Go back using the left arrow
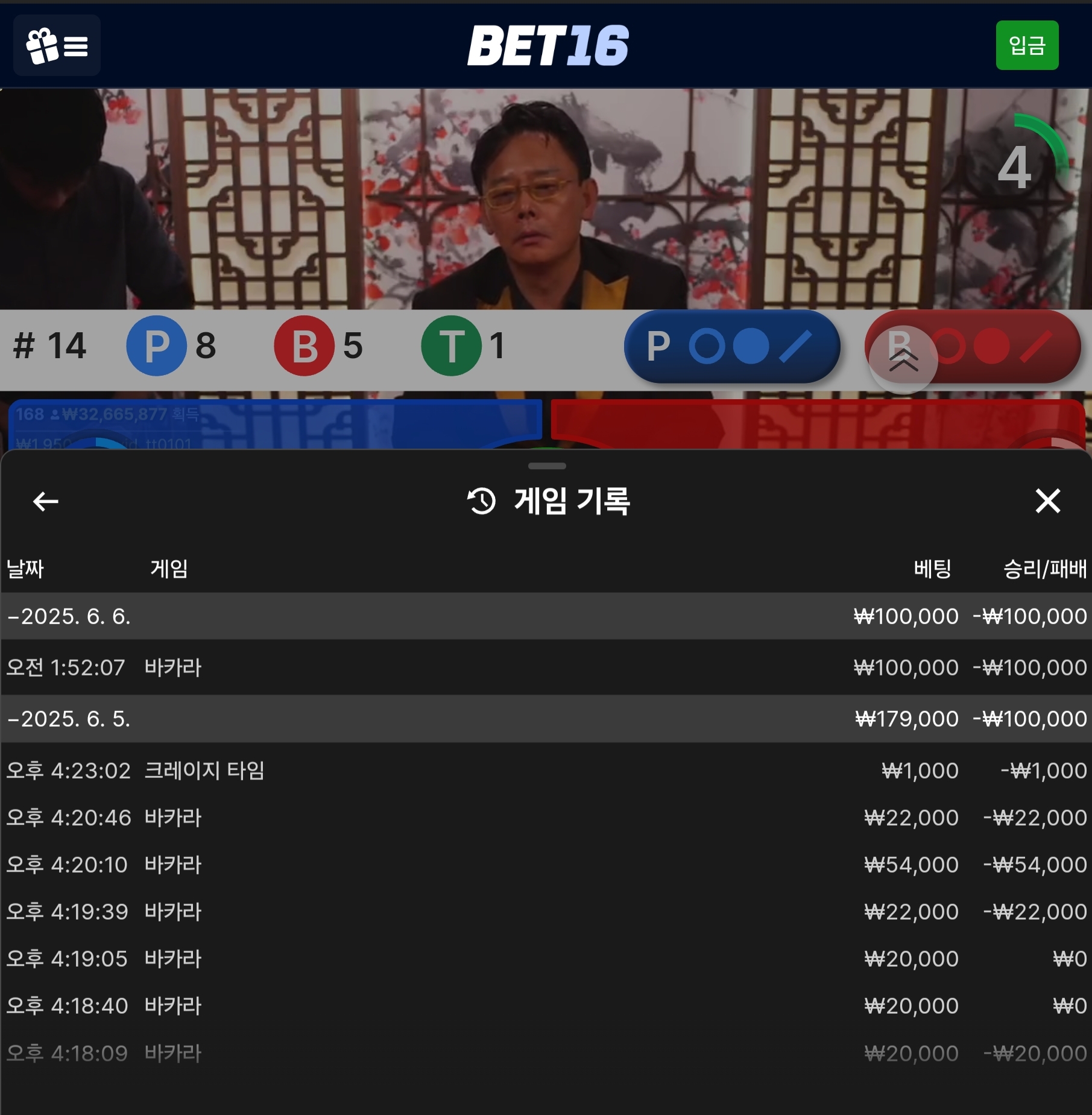Viewport: 1092px width, 1115px height. [x=45, y=501]
